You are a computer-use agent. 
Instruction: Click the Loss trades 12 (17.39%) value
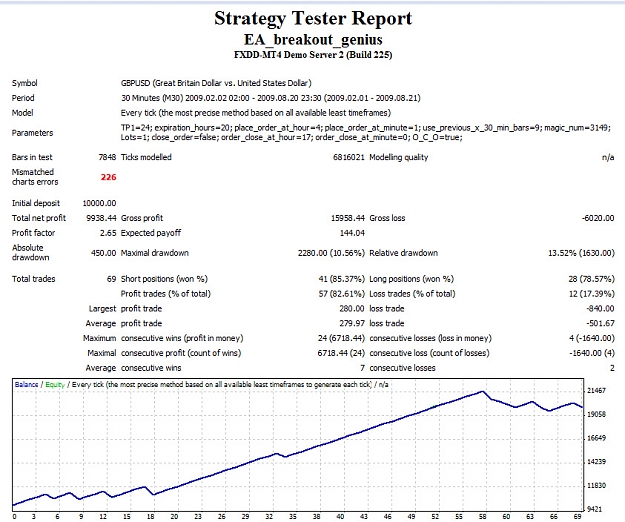[592, 294]
